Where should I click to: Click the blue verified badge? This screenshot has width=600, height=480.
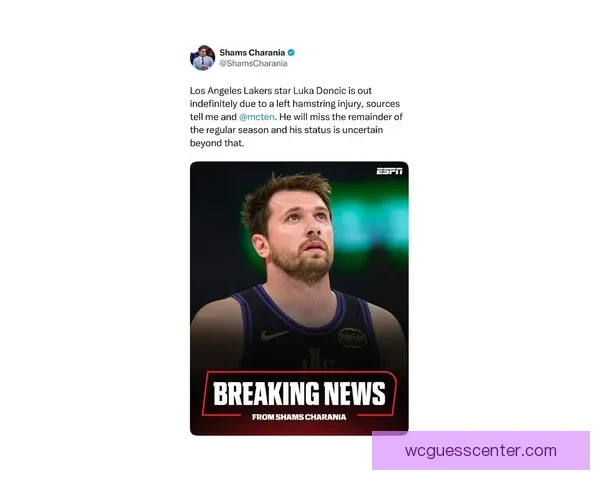click(x=291, y=52)
